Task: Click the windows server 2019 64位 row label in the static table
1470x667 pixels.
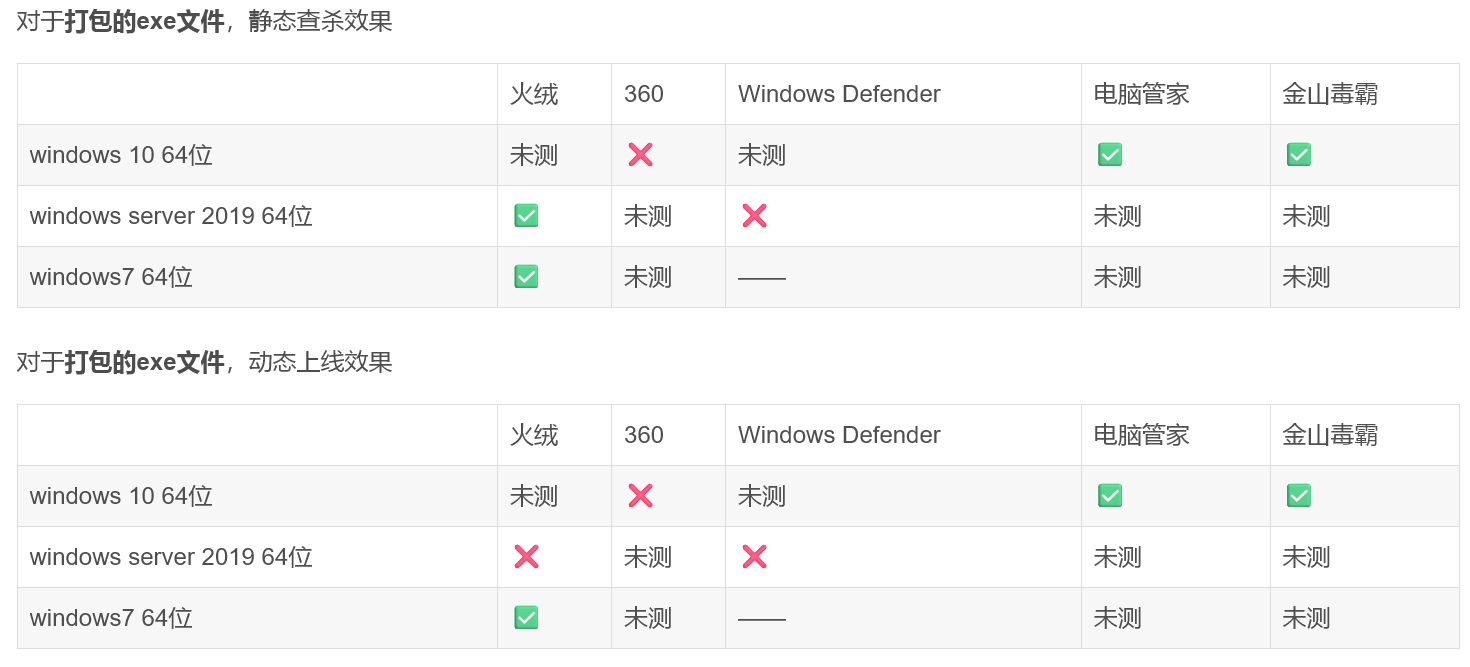Action: 171,216
